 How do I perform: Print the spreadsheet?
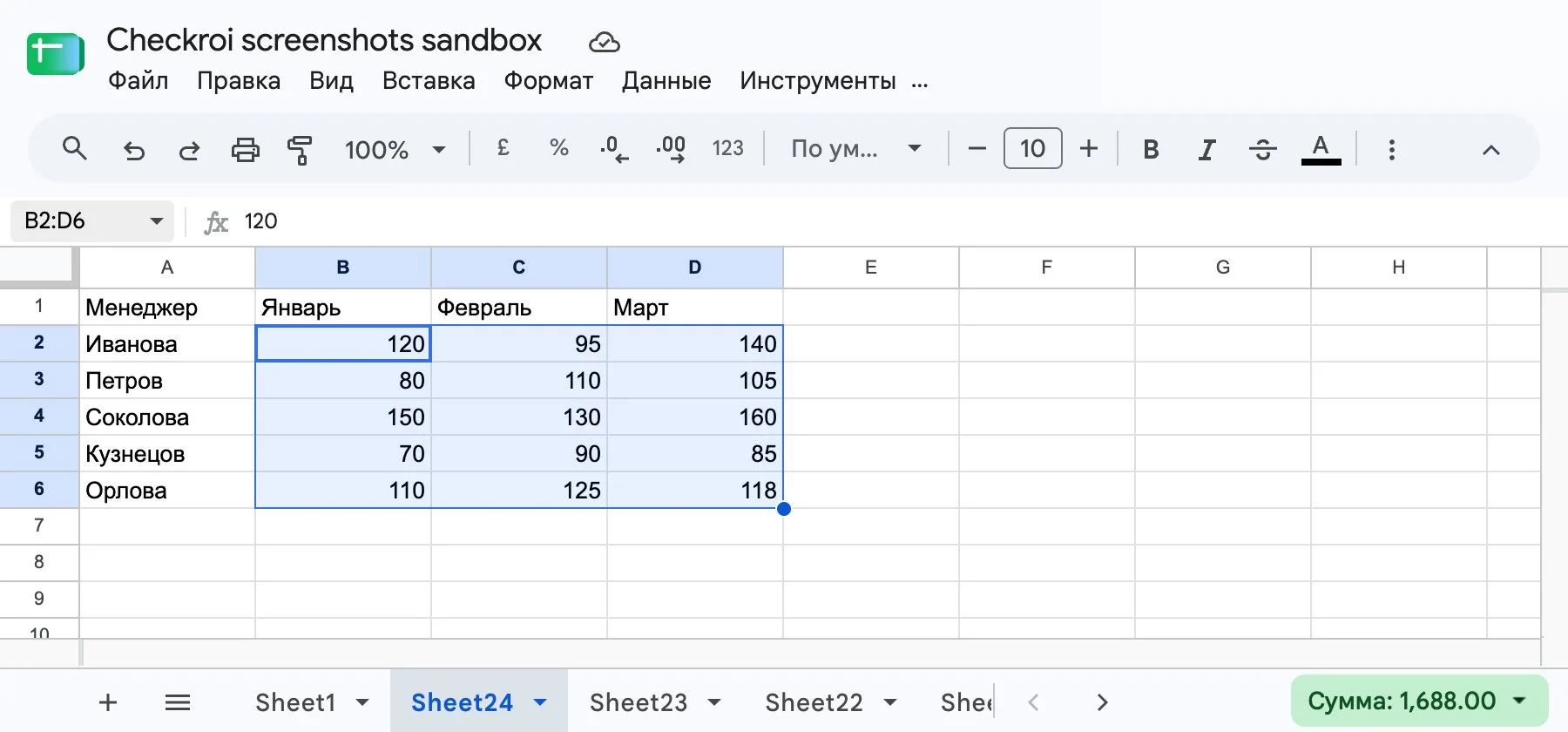(245, 150)
